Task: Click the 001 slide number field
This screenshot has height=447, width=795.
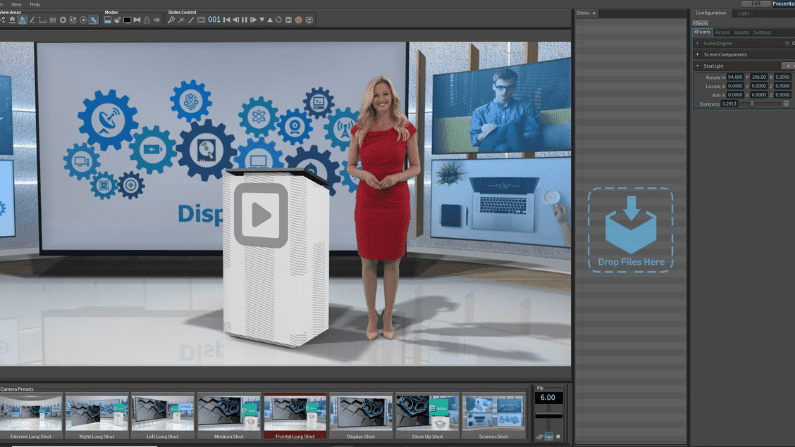Action: [x=214, y=19]
